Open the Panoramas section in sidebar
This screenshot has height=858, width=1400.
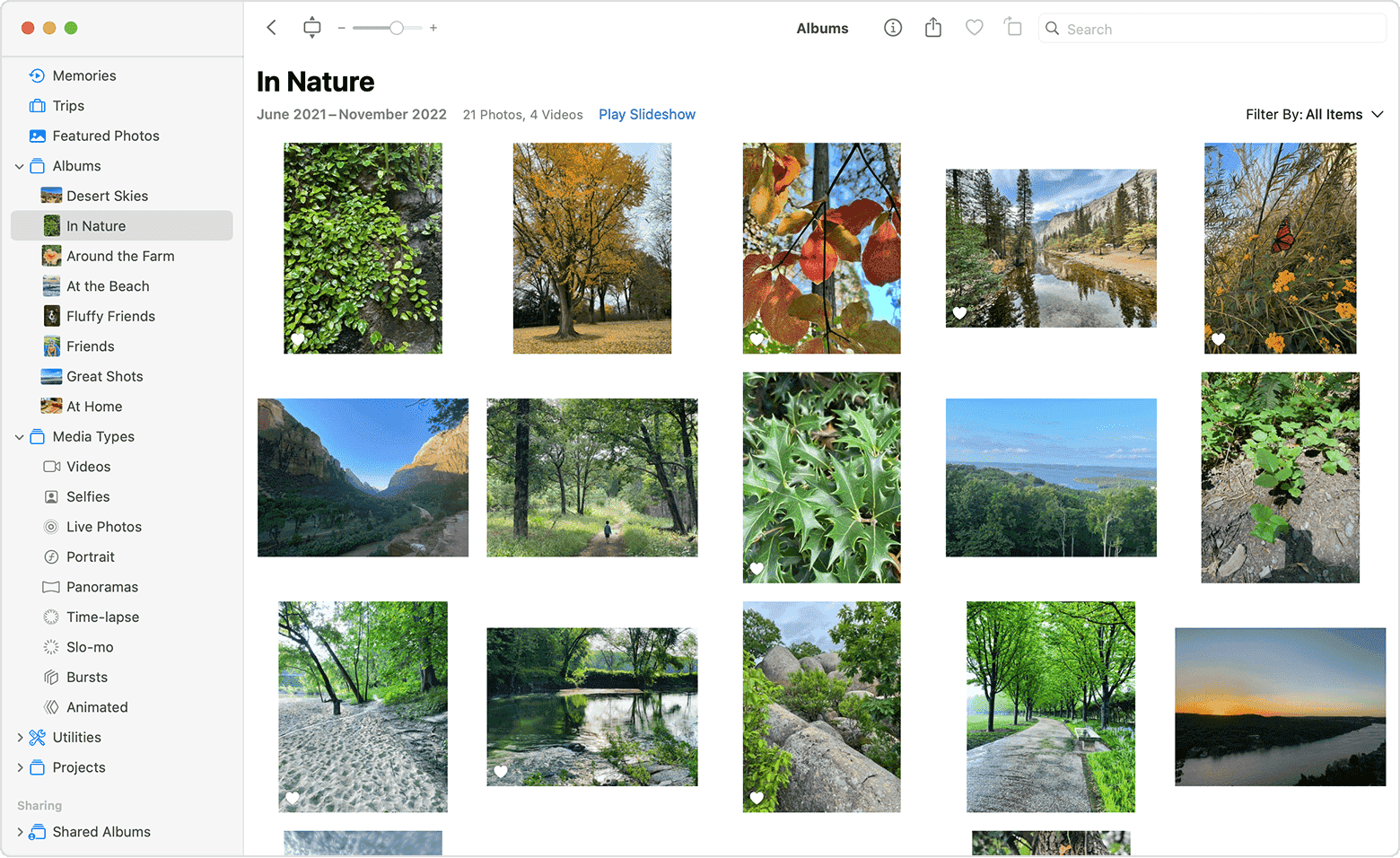click(101, 586)
